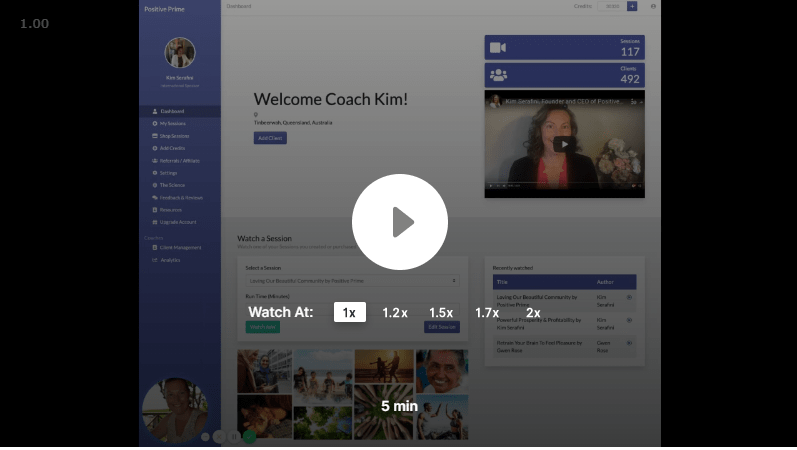
Task: Click watch icon for Powerful Prosperity & Profitability row
Action: pyautogui.click(x=629, y=320)
